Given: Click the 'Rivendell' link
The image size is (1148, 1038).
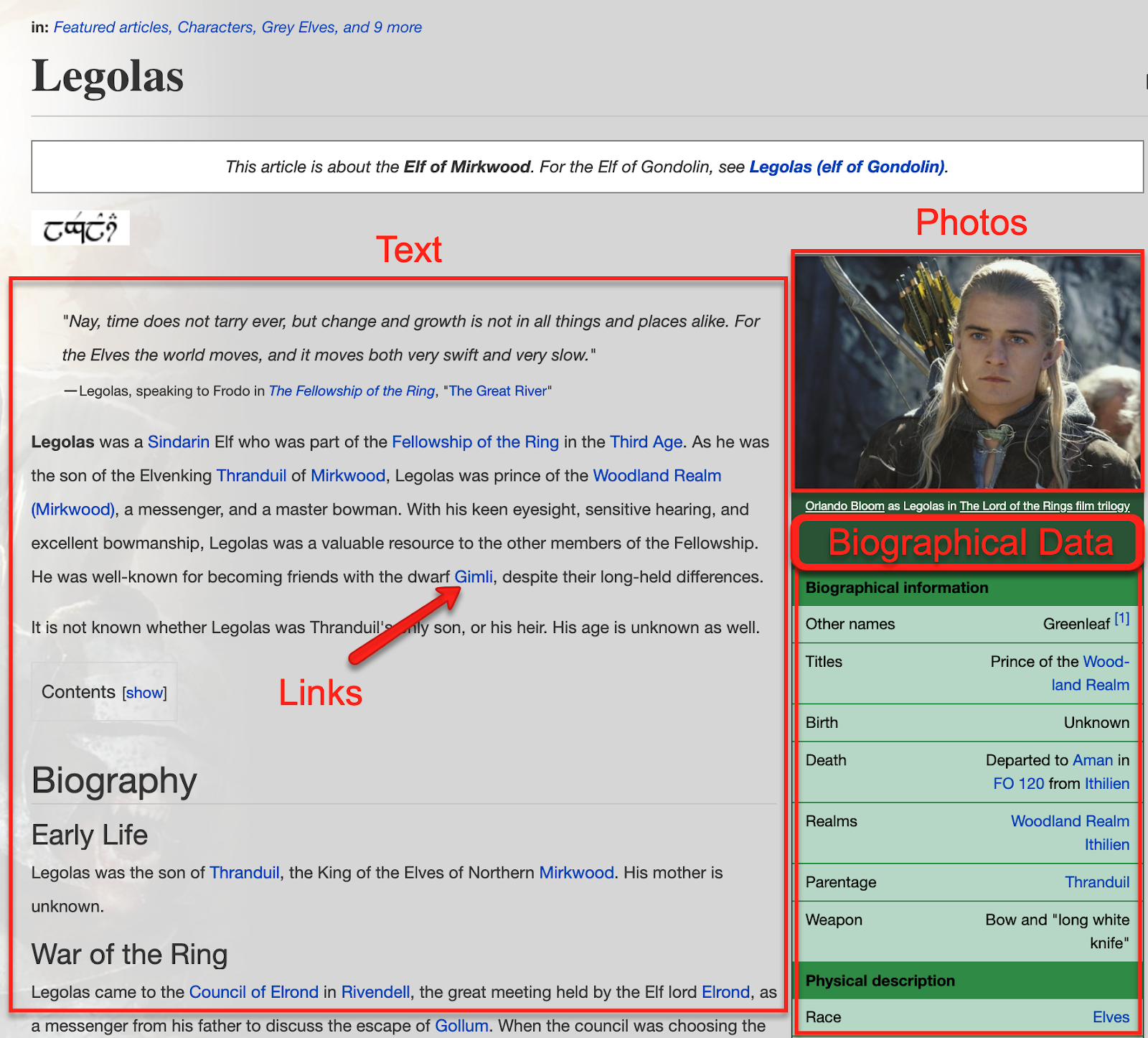Looking at the screenshot, I should click(x=375, y=992).
